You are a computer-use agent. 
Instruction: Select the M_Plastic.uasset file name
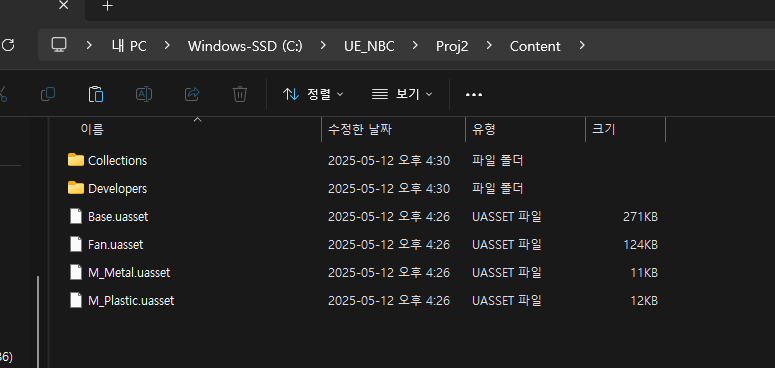point(131,301)
